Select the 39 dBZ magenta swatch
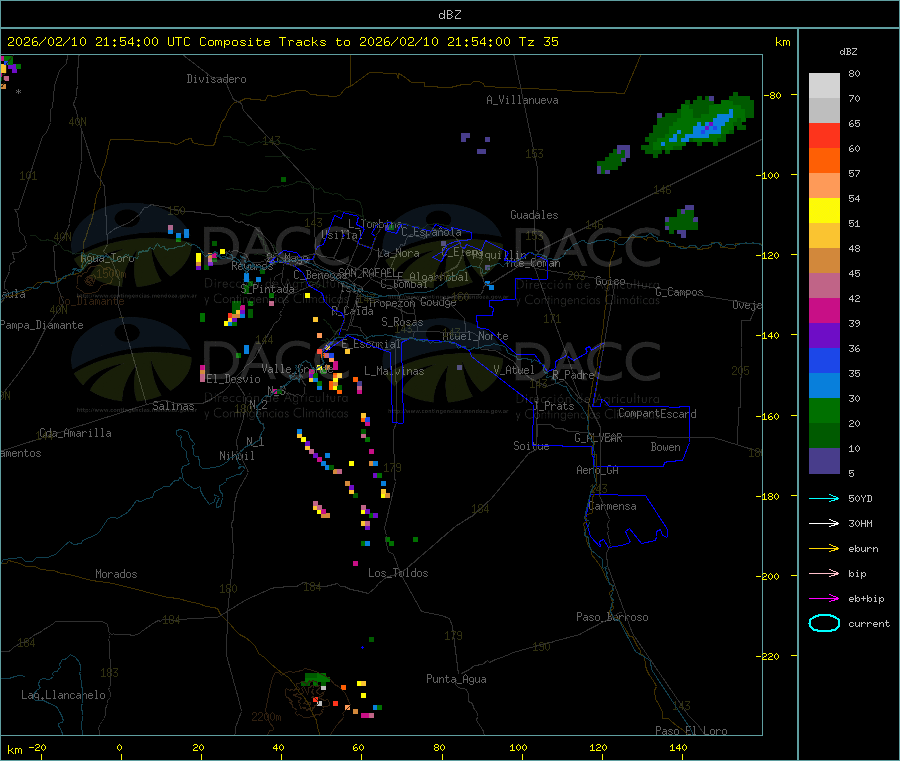Image resolution: width=900 pixels, height=761 pixels. [824, 310]
